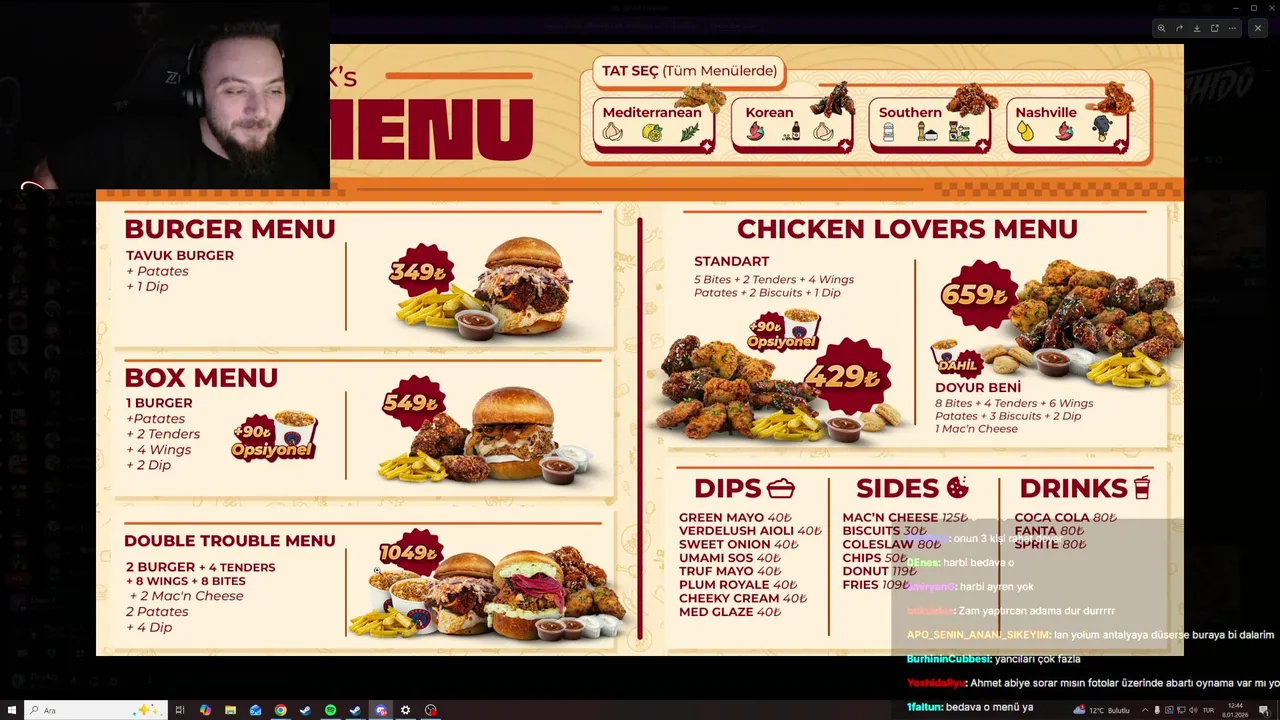1280x720 pixels.
Task: Open the clock and calendar showing 12:44
Action: 1237,710
